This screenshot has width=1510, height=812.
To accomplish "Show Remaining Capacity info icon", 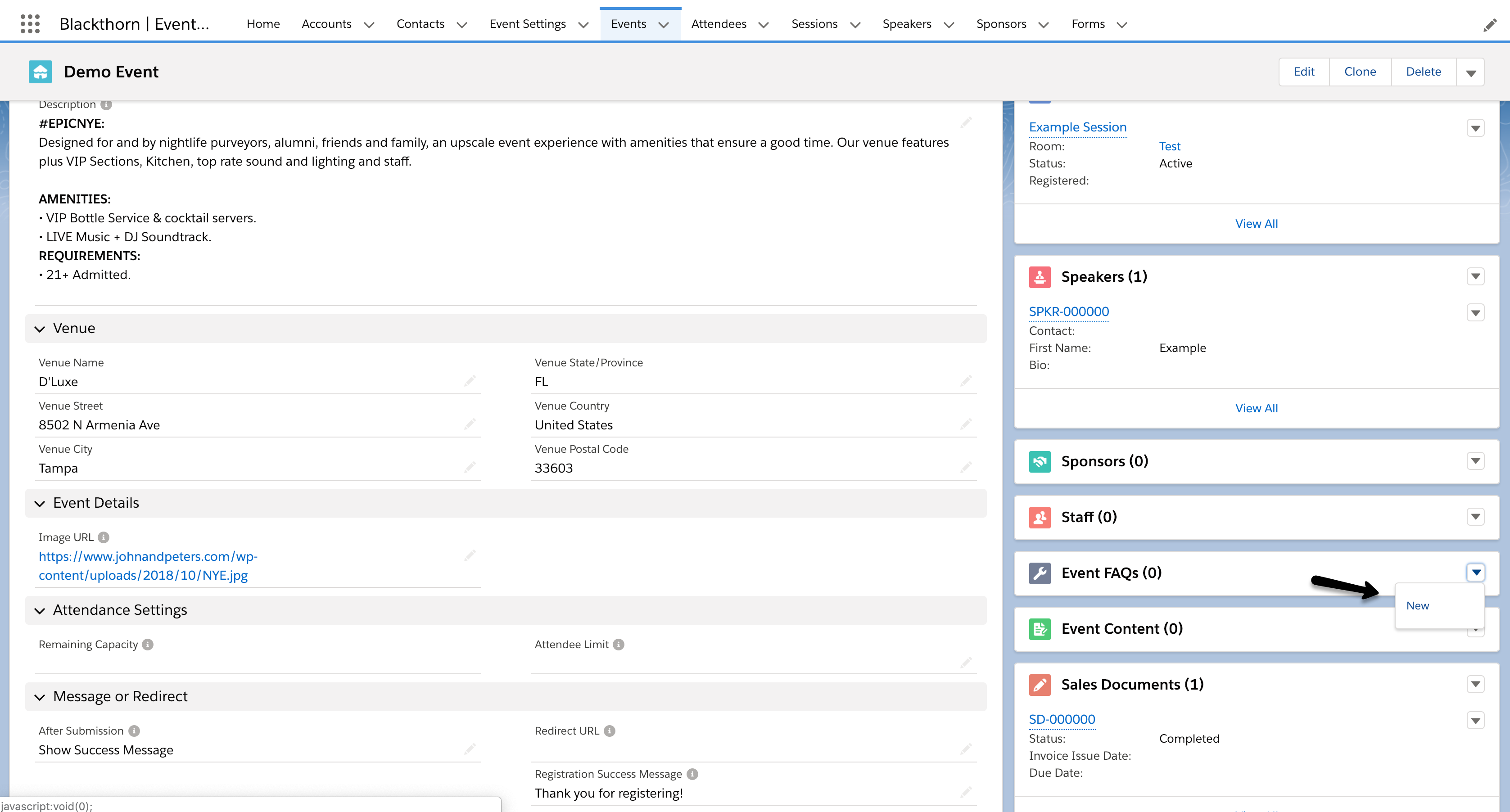I will click(148, 645).
